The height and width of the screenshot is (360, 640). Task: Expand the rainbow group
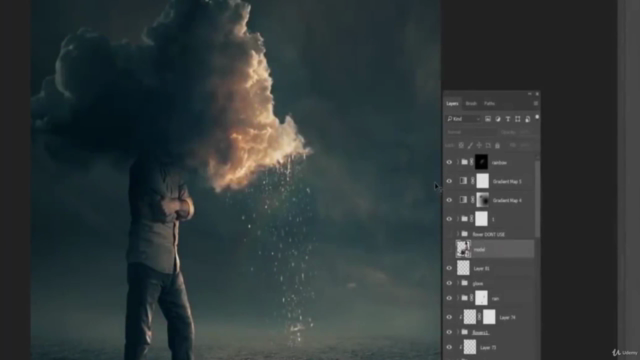tap(458, 162)
